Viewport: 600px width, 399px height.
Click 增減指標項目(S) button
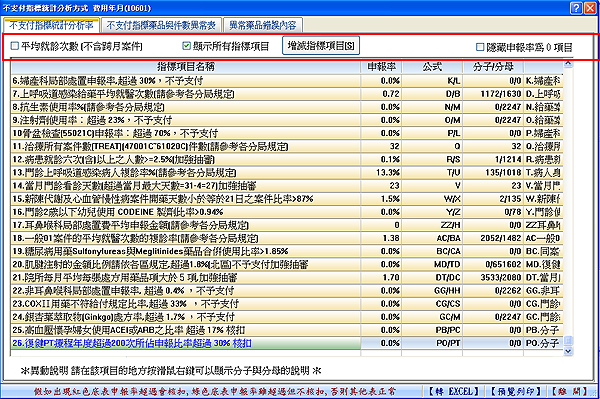321,46
